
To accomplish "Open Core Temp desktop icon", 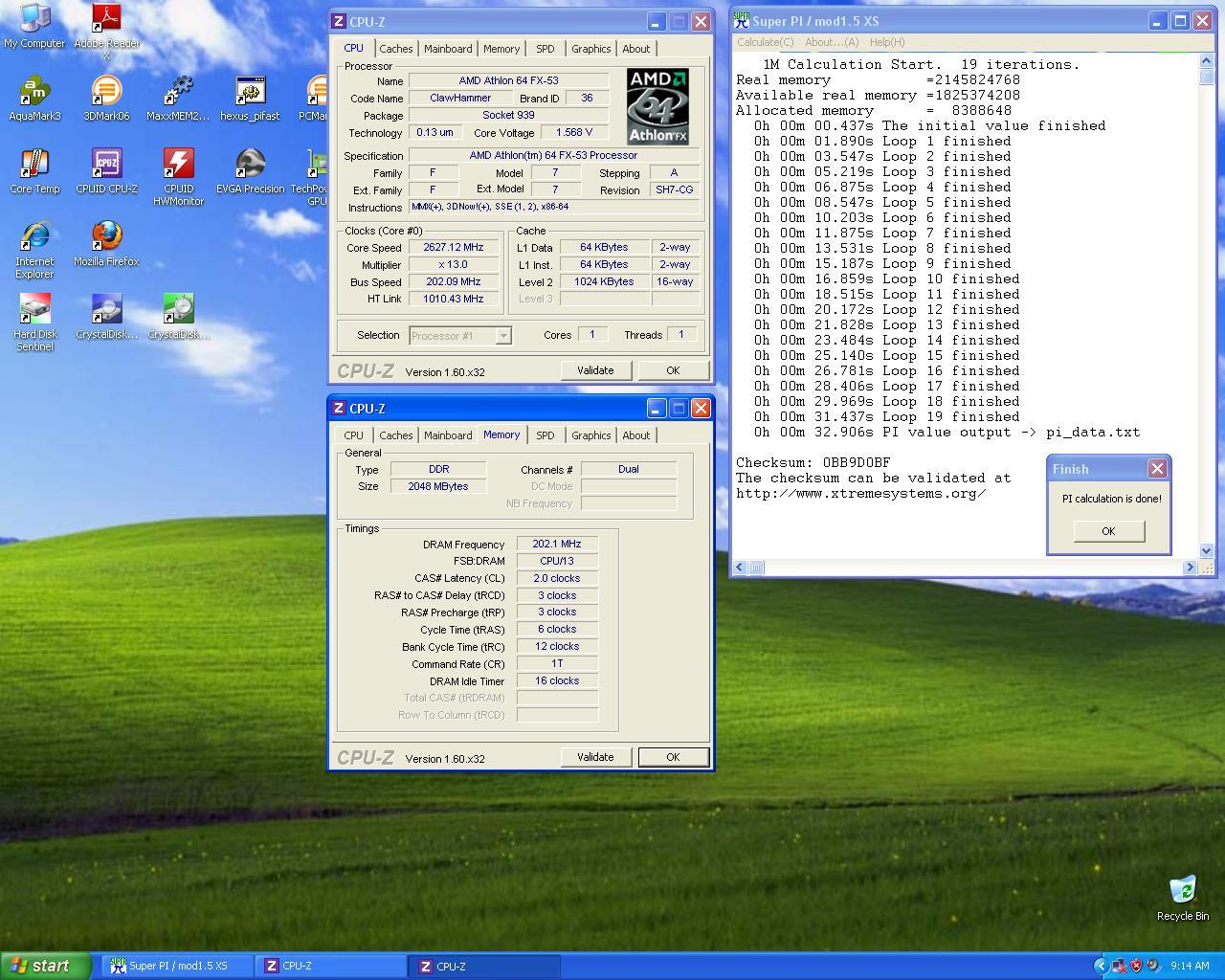I will tap(34, 171).
